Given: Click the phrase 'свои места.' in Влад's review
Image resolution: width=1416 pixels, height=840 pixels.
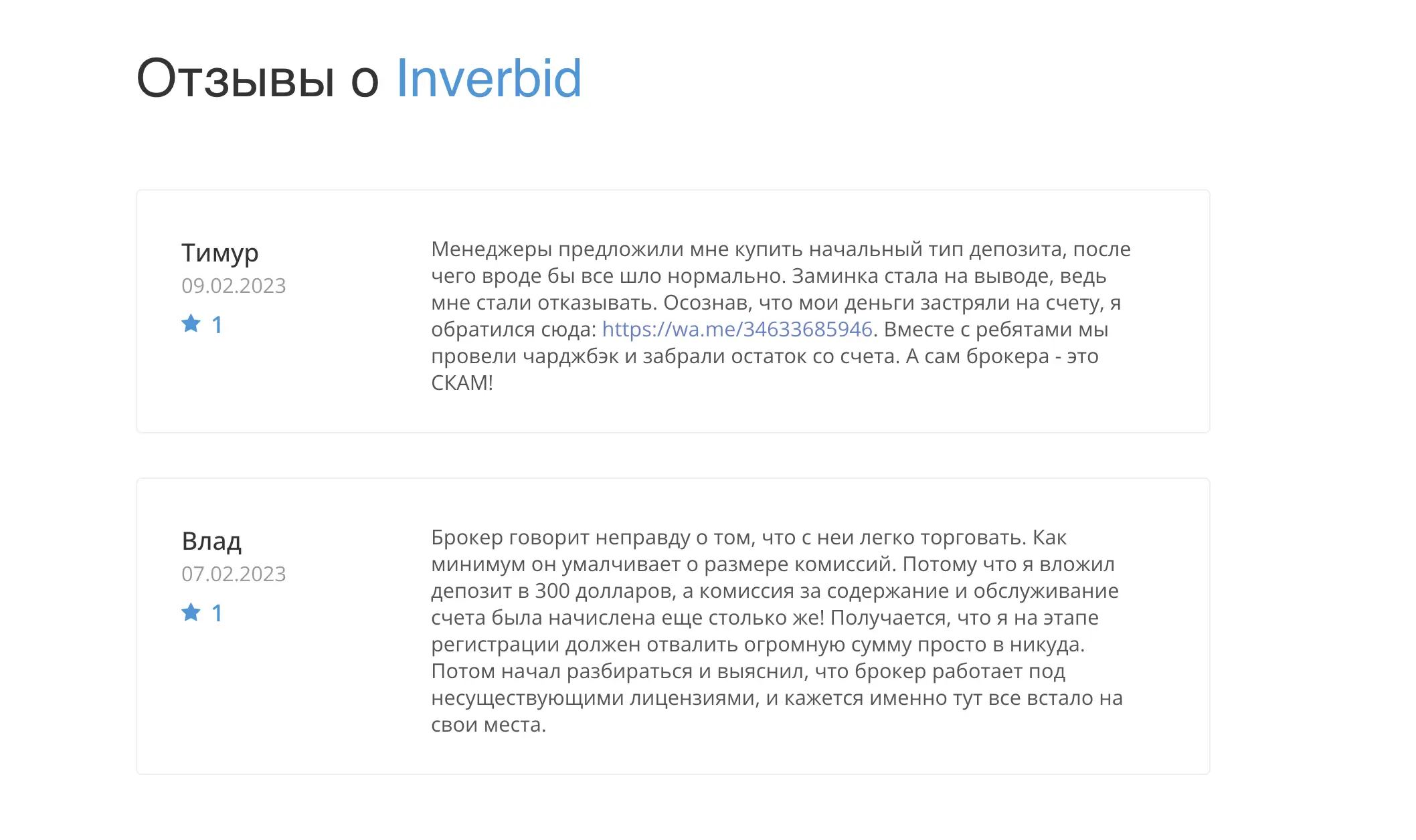Looking at the screenshot, I should coord(489,724).
